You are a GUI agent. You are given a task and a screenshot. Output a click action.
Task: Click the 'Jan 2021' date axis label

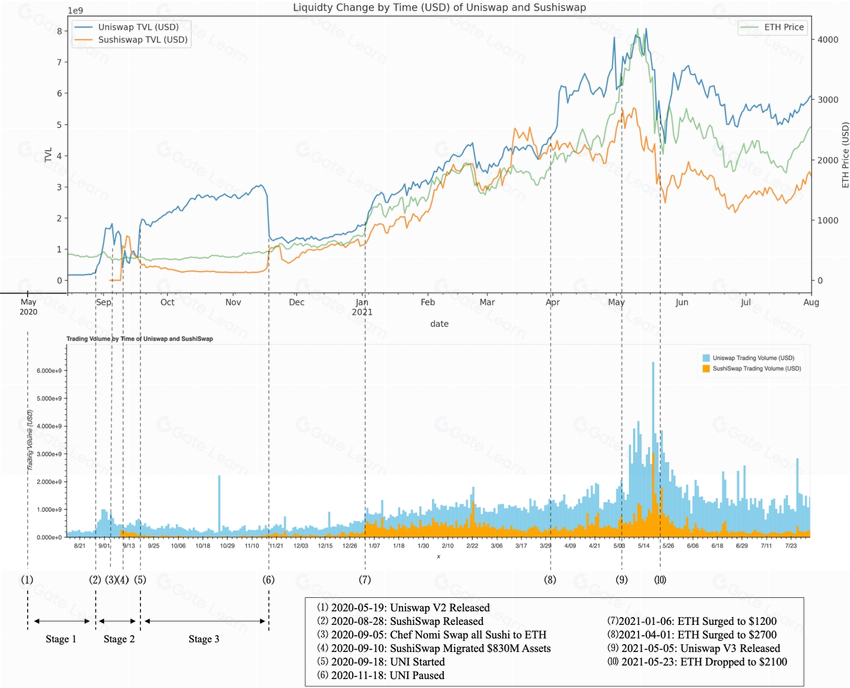click(x=365, y=306)
